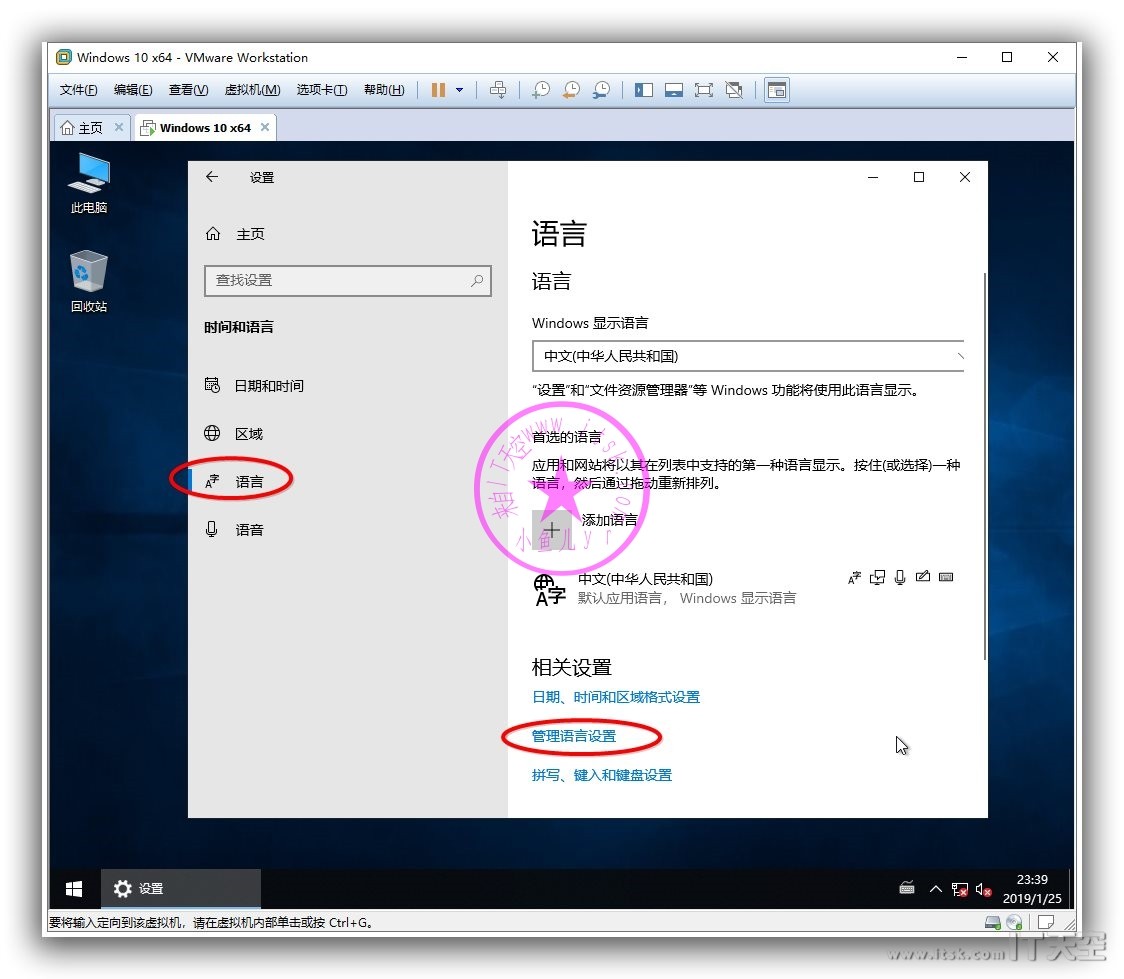This screenshot has width=1124, height=979.
Task: Open 语音 speech settings page
Action: coord(234,530)
